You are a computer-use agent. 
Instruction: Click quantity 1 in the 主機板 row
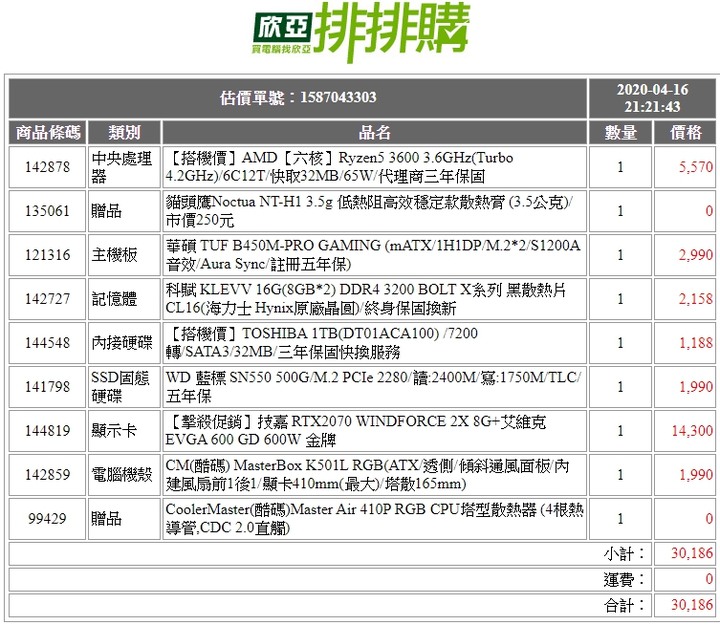point(620,255)
